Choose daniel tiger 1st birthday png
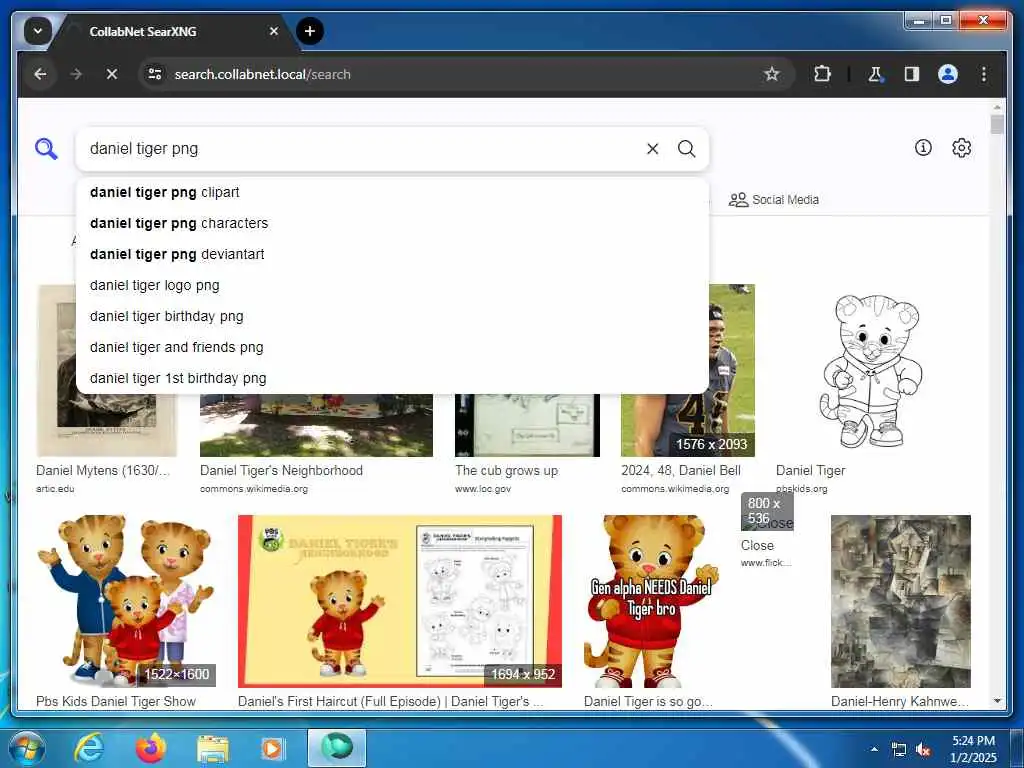The height and width of the screenshot is (768, 1024). point(392,378)
